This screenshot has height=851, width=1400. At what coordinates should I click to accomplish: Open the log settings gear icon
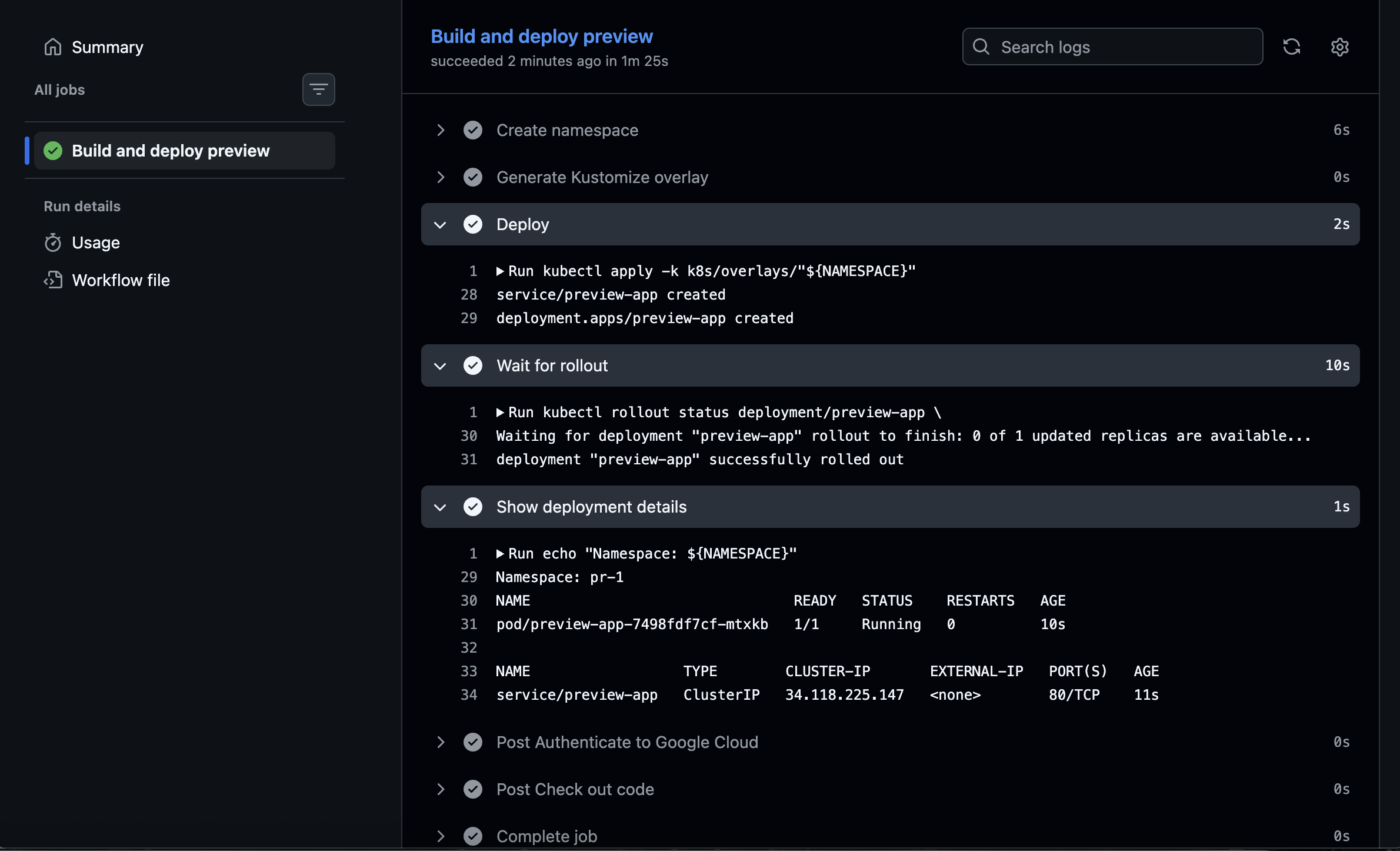1340,47
